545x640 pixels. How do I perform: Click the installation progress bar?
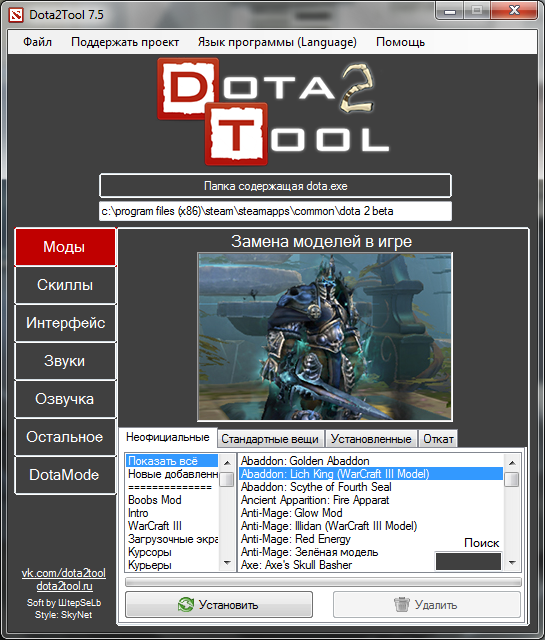[323, 582]
